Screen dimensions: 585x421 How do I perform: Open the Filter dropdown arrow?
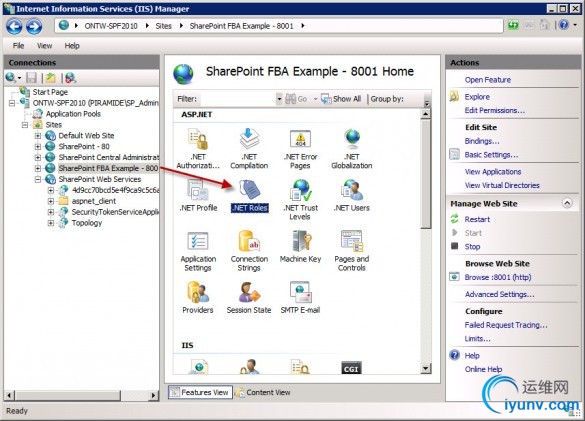pos(279,99)
